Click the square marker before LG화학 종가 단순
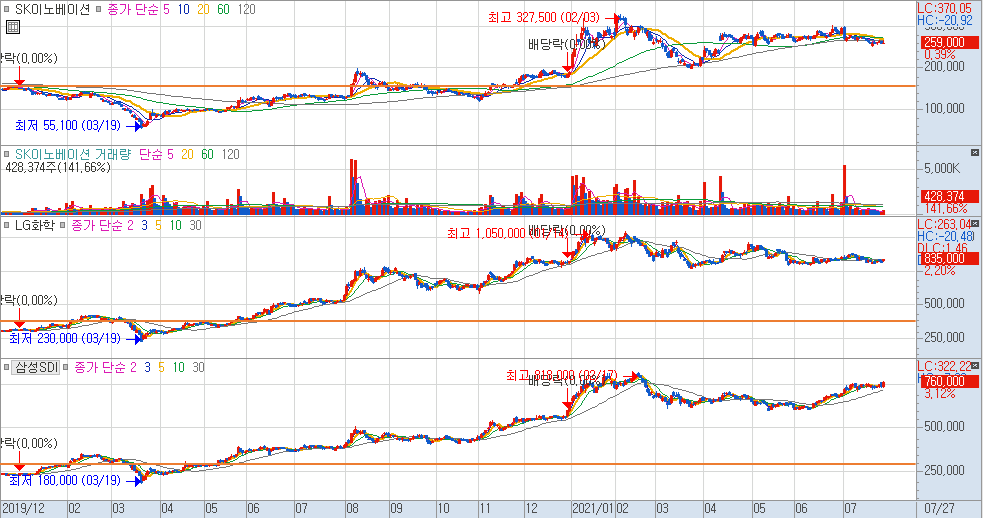 click(x=63, y=225)
